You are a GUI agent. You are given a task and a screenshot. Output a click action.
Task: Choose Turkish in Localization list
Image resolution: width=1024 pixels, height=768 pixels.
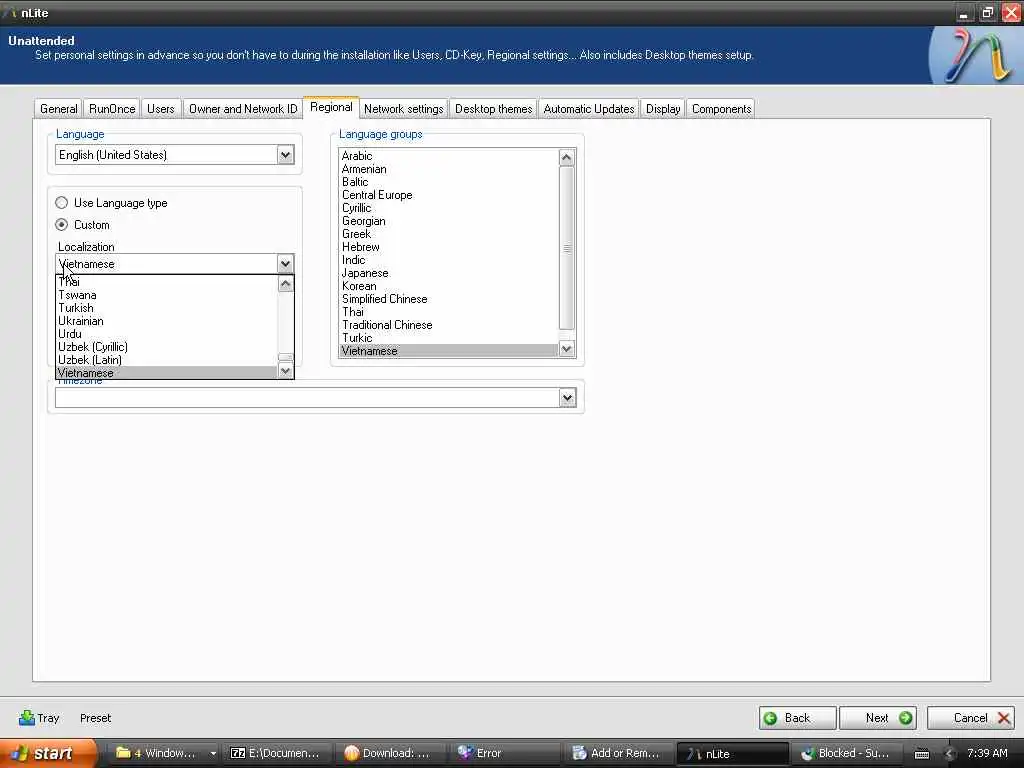pyautogui.click(x=167, y=308)
